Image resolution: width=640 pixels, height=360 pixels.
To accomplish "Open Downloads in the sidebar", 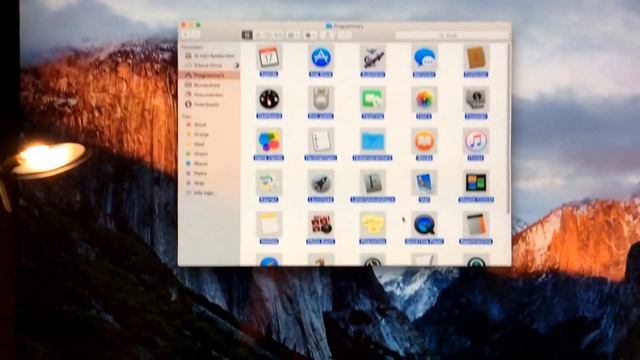I will (210, 104).
